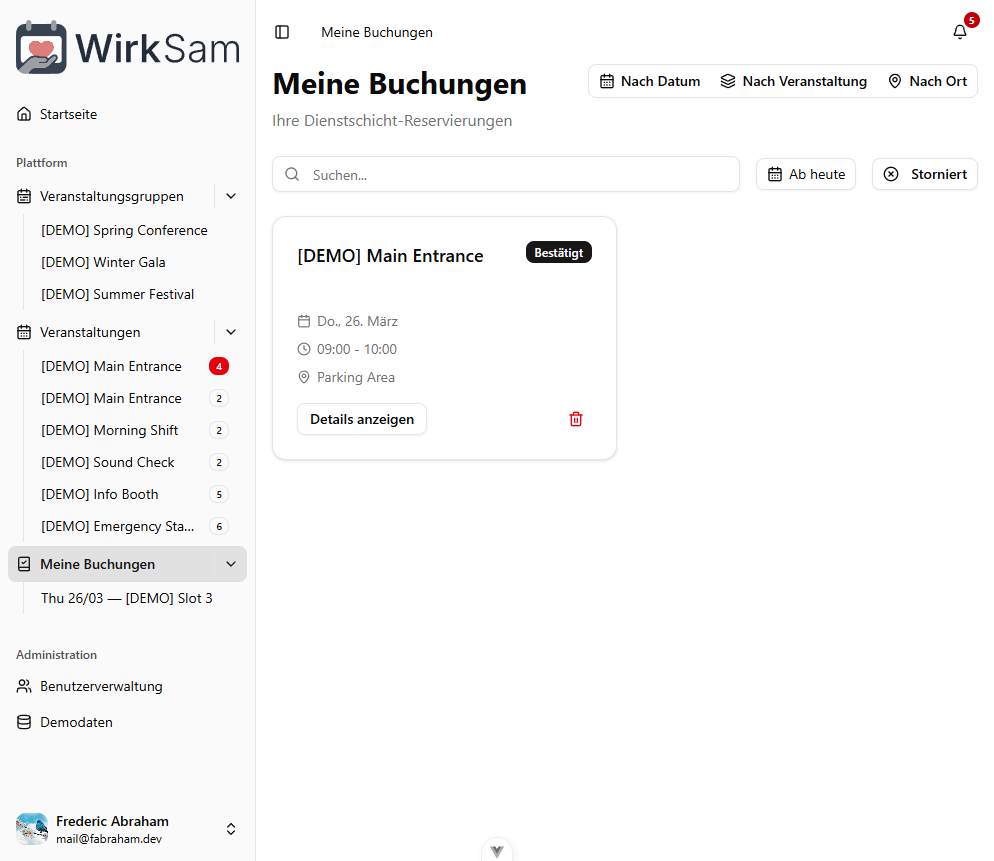994x861 pixels.
Task: Click Veranstaltungen calendar icon
Action: (x=24, y=332)
